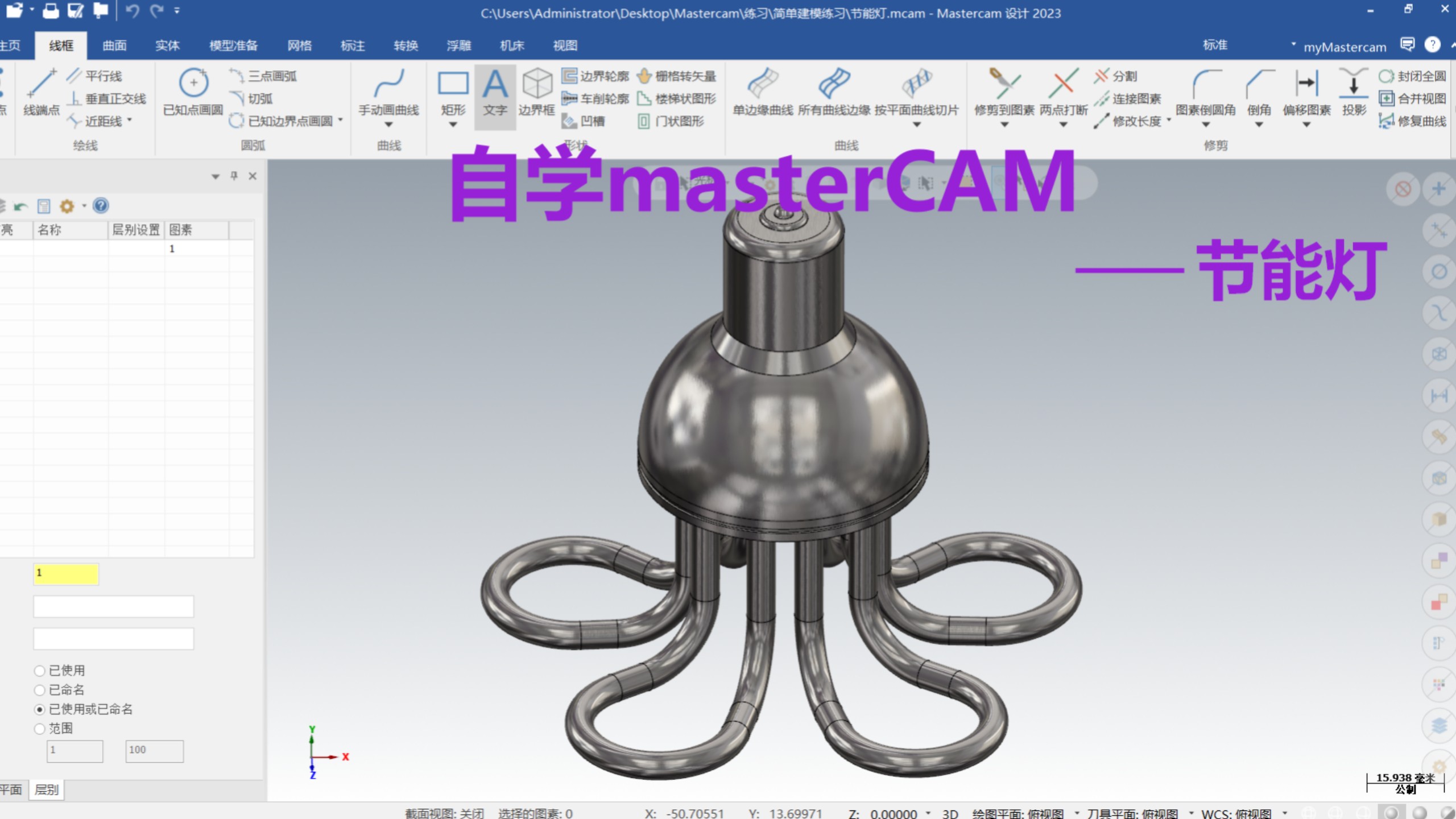Image resolution: width=1456 pixels, height=819 pixels.
Task: Click the 垂直正交线 perpendicular line tool
Action: [106, 98]
